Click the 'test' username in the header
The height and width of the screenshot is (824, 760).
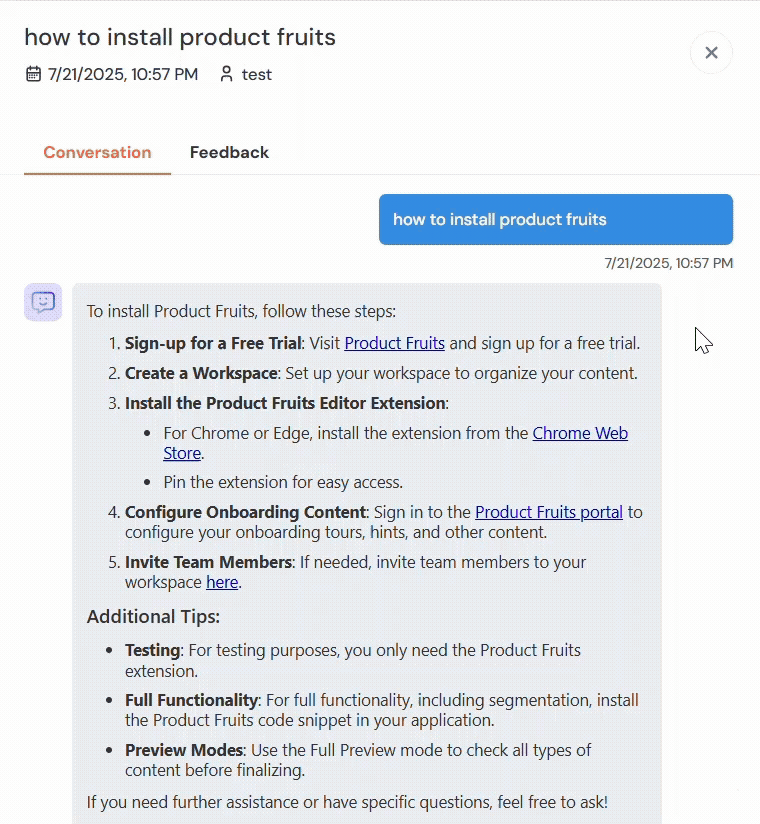click(257, 74)
